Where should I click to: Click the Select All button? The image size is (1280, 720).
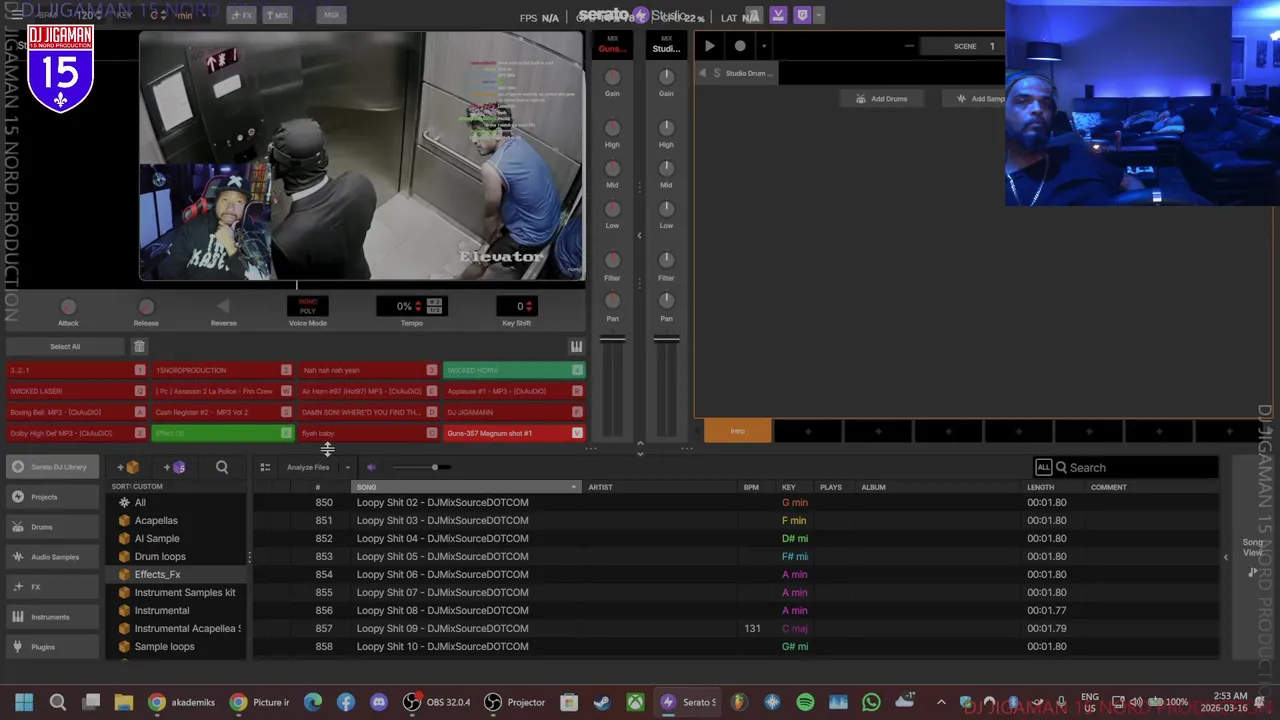tap(65, 347)
